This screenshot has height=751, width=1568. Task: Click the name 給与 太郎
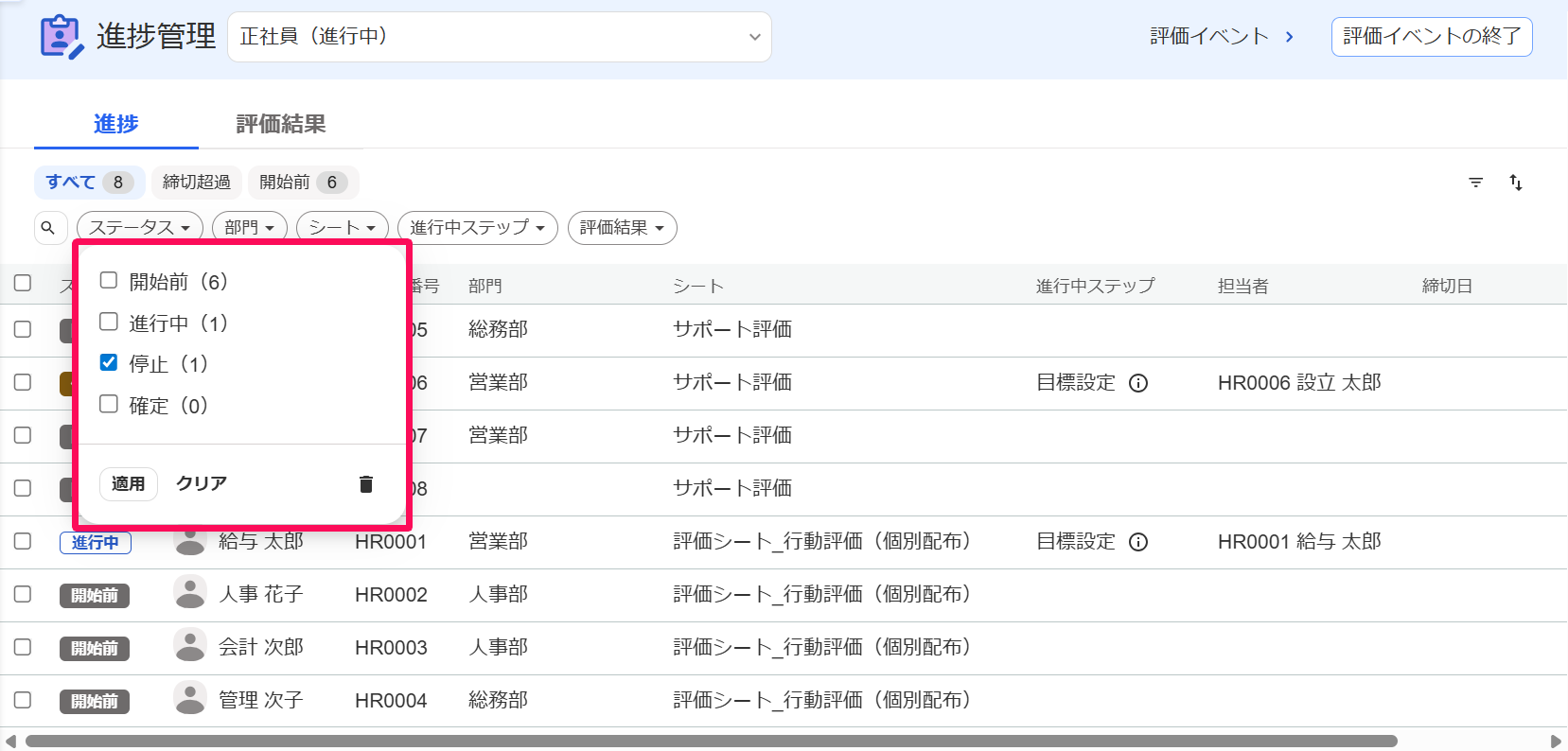(x=261, y=542)
